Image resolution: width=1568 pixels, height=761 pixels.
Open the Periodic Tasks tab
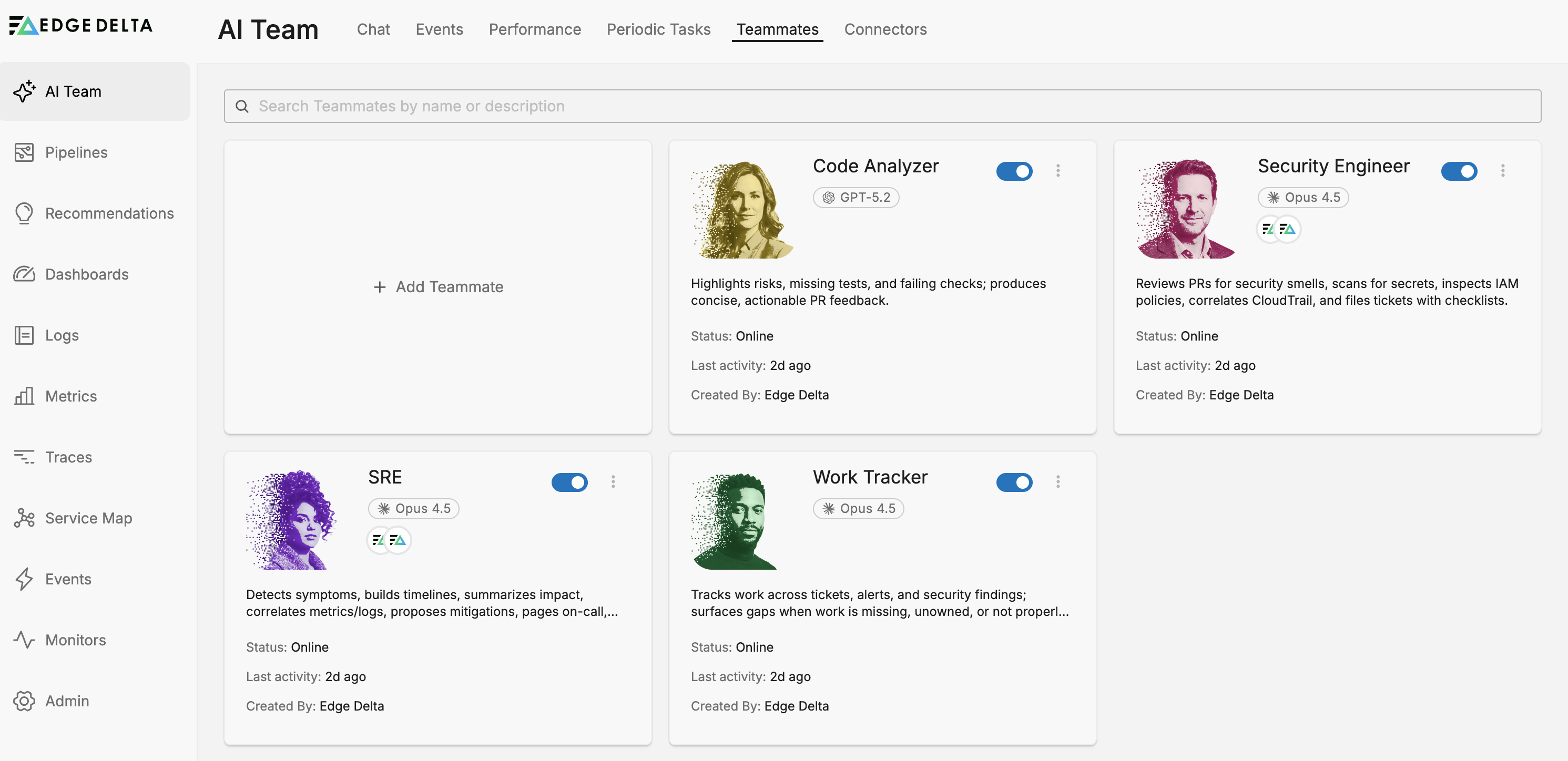click(658, 29)
